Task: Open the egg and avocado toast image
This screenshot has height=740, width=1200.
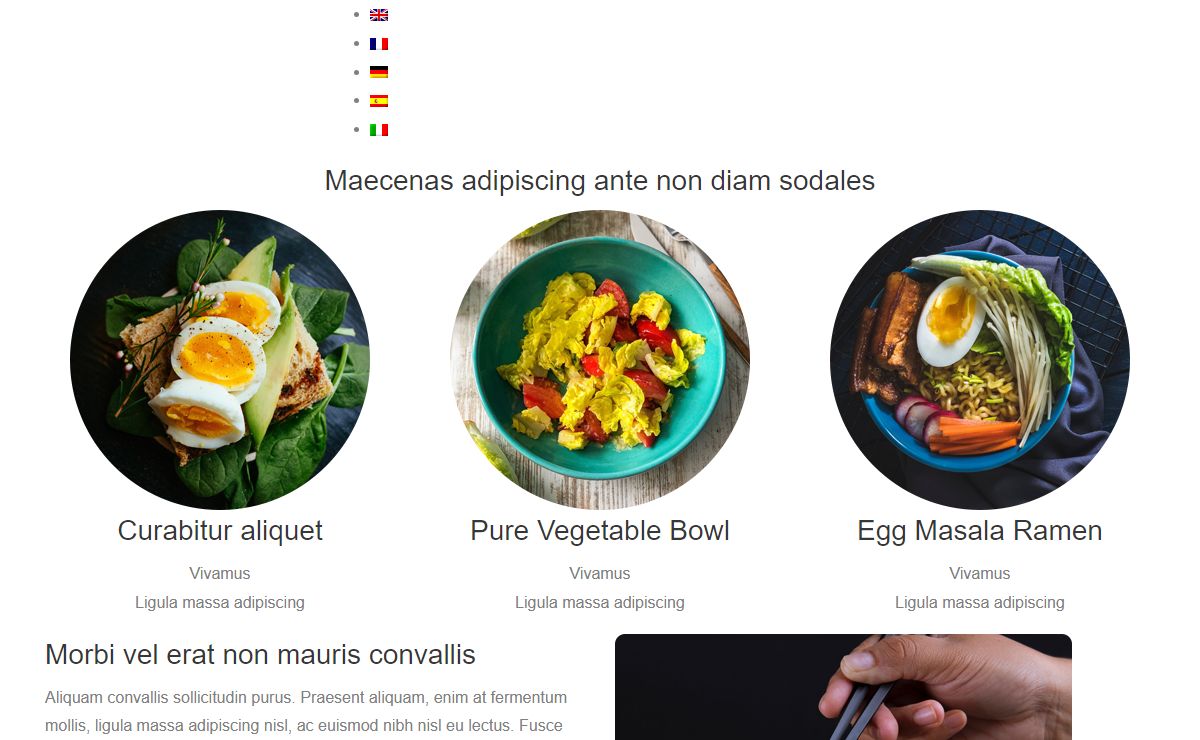Action: pos(220,360)
